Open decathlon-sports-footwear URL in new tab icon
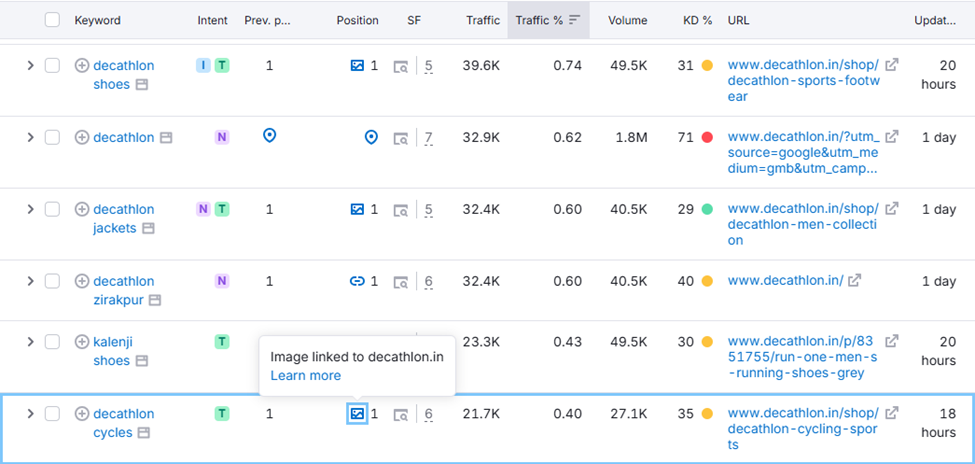Screen dimensions: 975x464 click(x=892, y=65)
